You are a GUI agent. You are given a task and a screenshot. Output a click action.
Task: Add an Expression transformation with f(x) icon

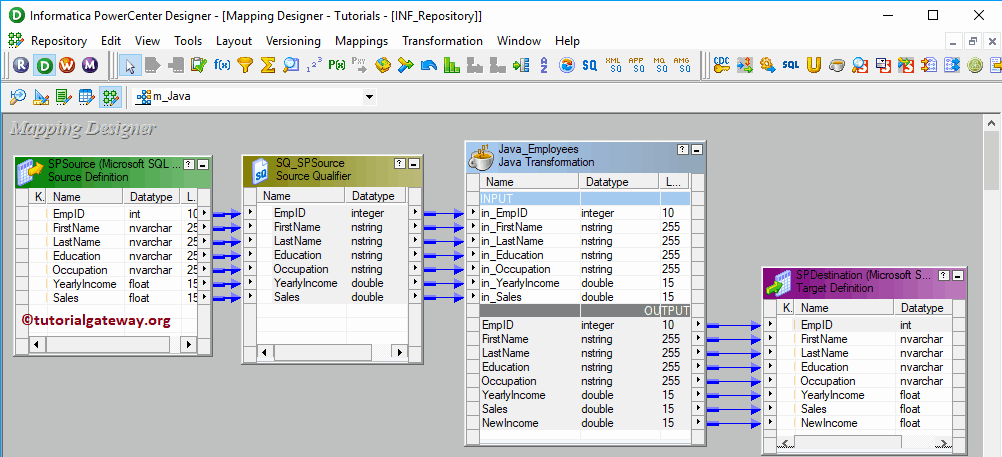coord(222,65)
